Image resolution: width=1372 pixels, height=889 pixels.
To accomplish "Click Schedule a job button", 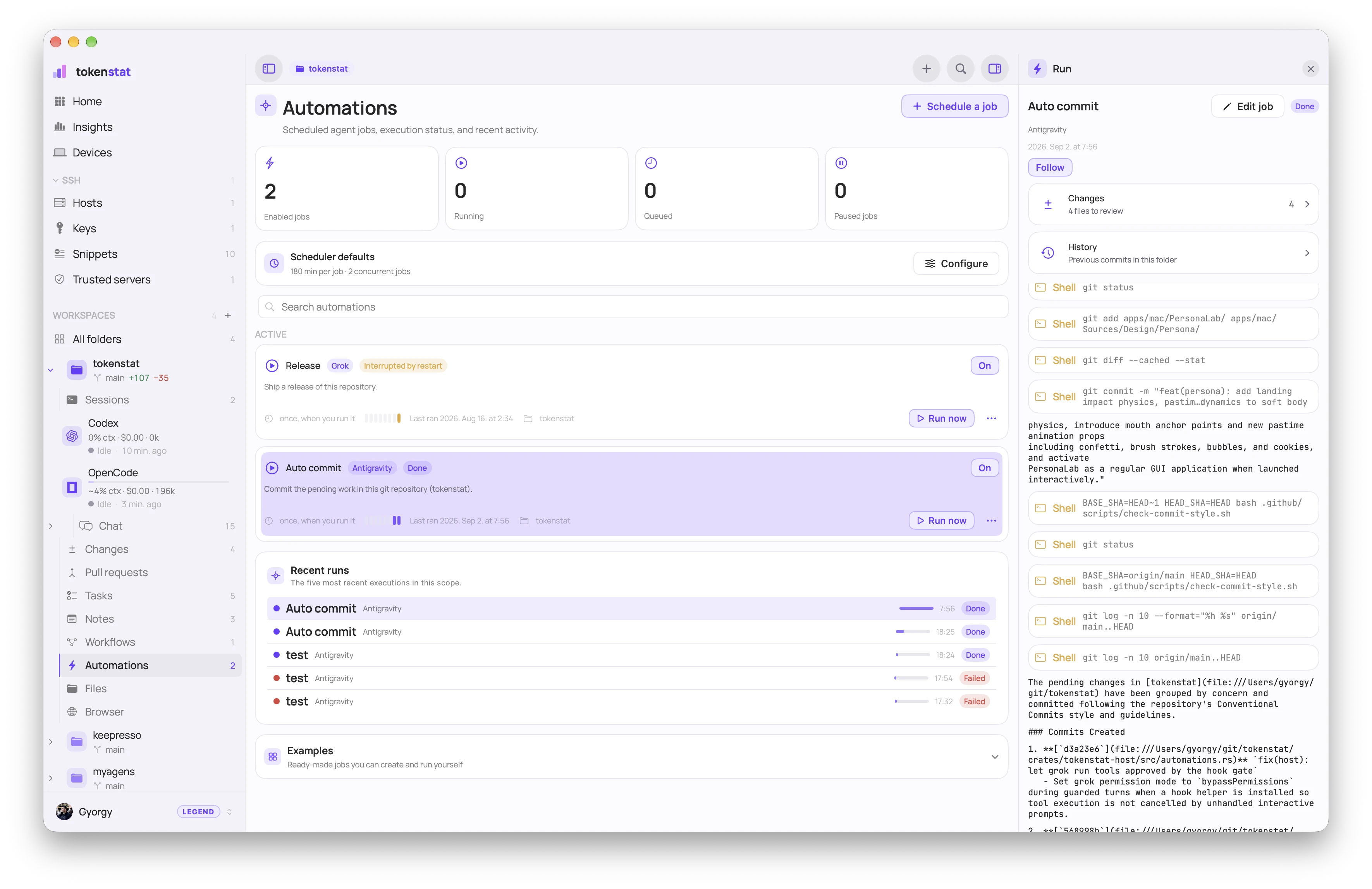I will click(954, 106).
